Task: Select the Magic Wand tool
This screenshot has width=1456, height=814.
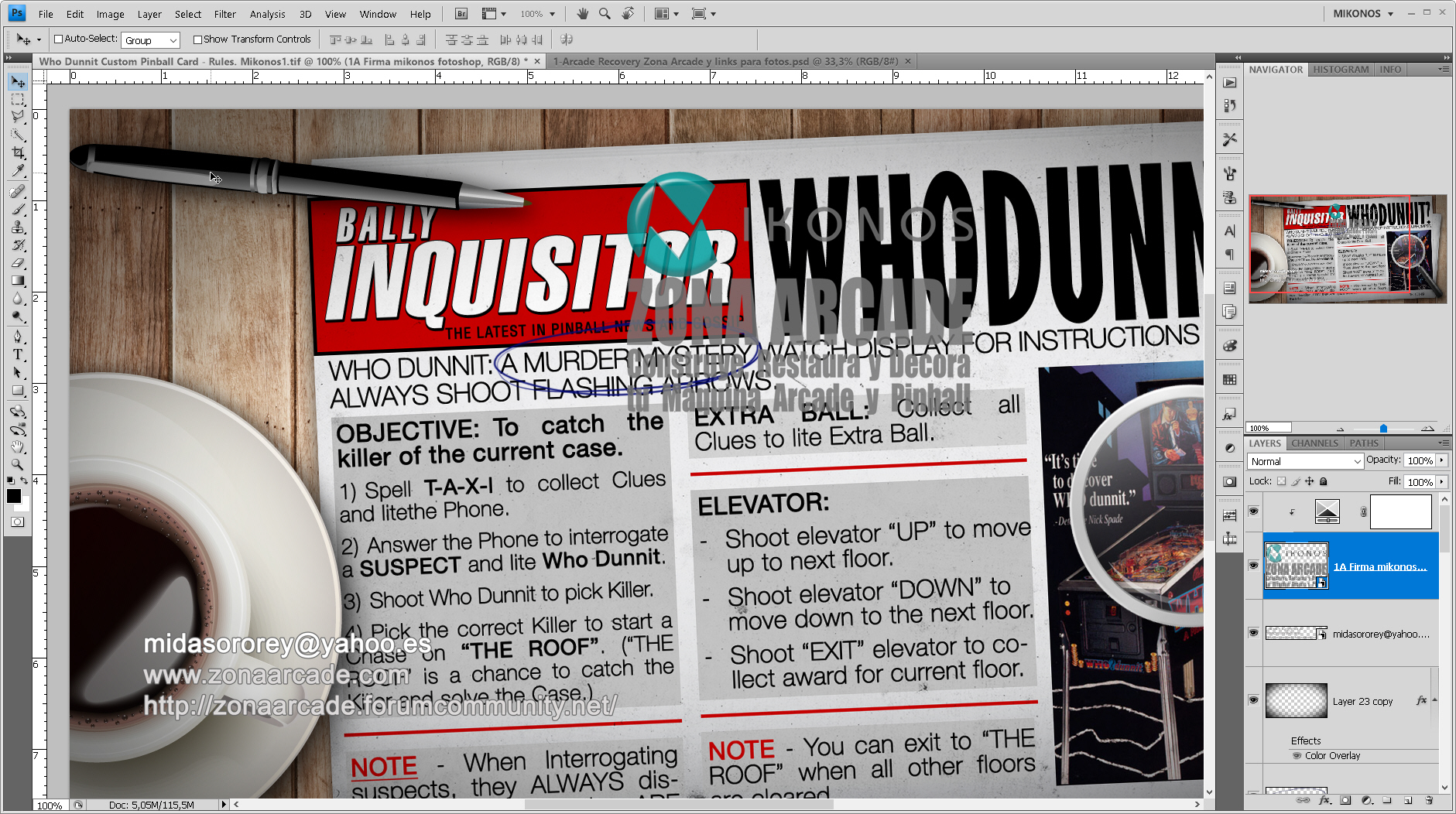Action: [17, 135]
